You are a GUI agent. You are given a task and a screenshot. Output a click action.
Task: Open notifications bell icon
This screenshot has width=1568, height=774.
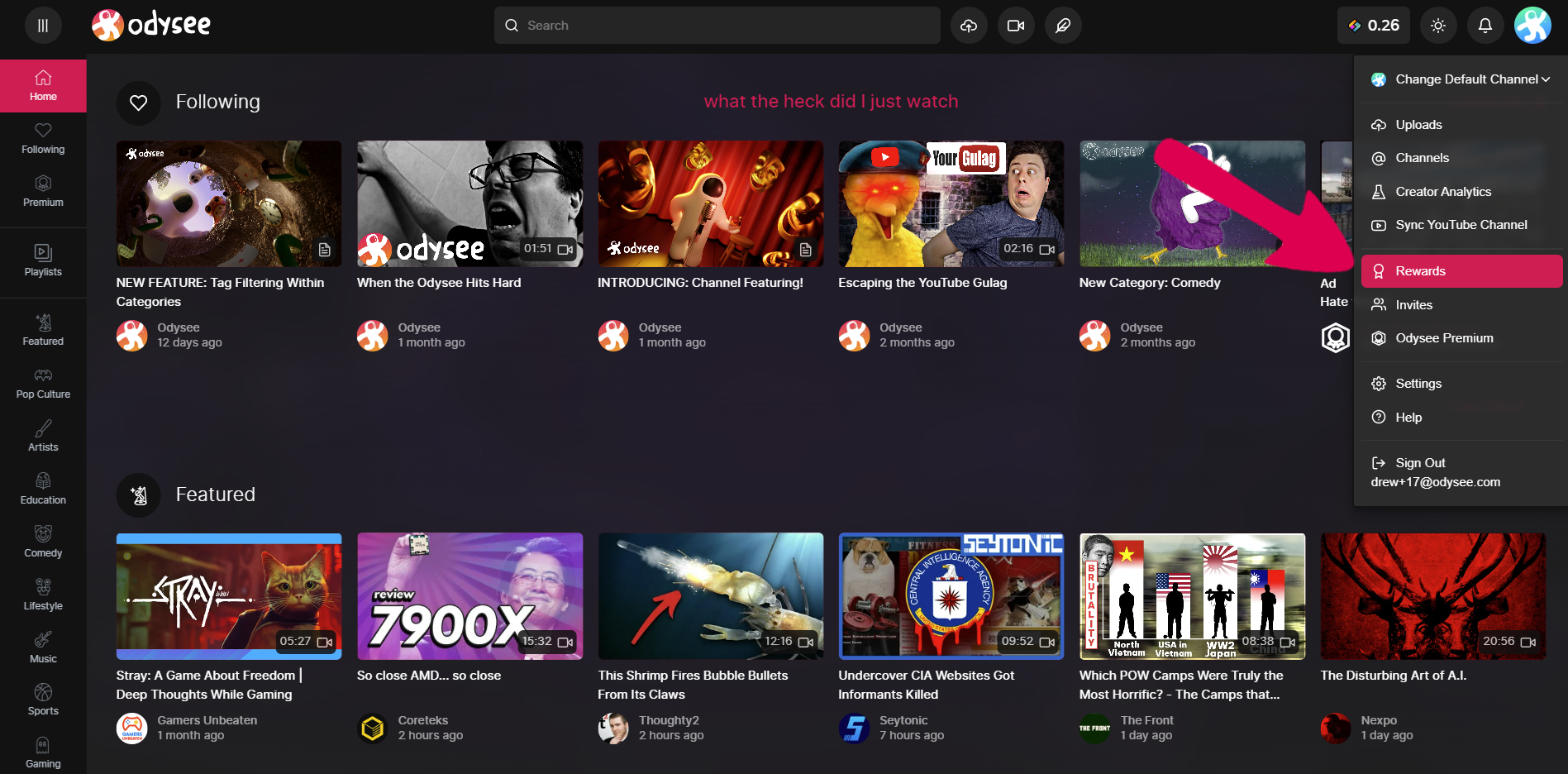(1485, 26)
